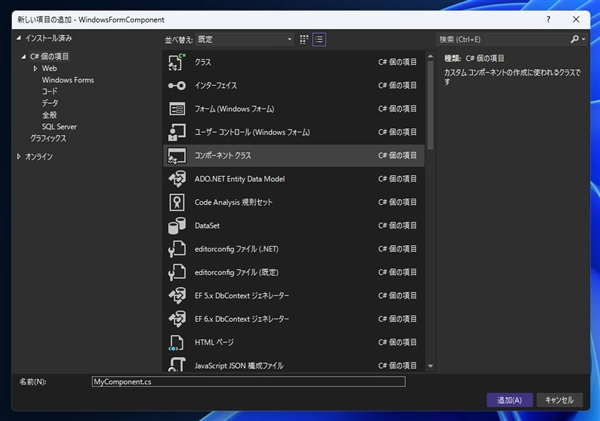This screenshot has width=600, height=421.
Task: Pick the DataSet template icon
Action: point(177,225)
